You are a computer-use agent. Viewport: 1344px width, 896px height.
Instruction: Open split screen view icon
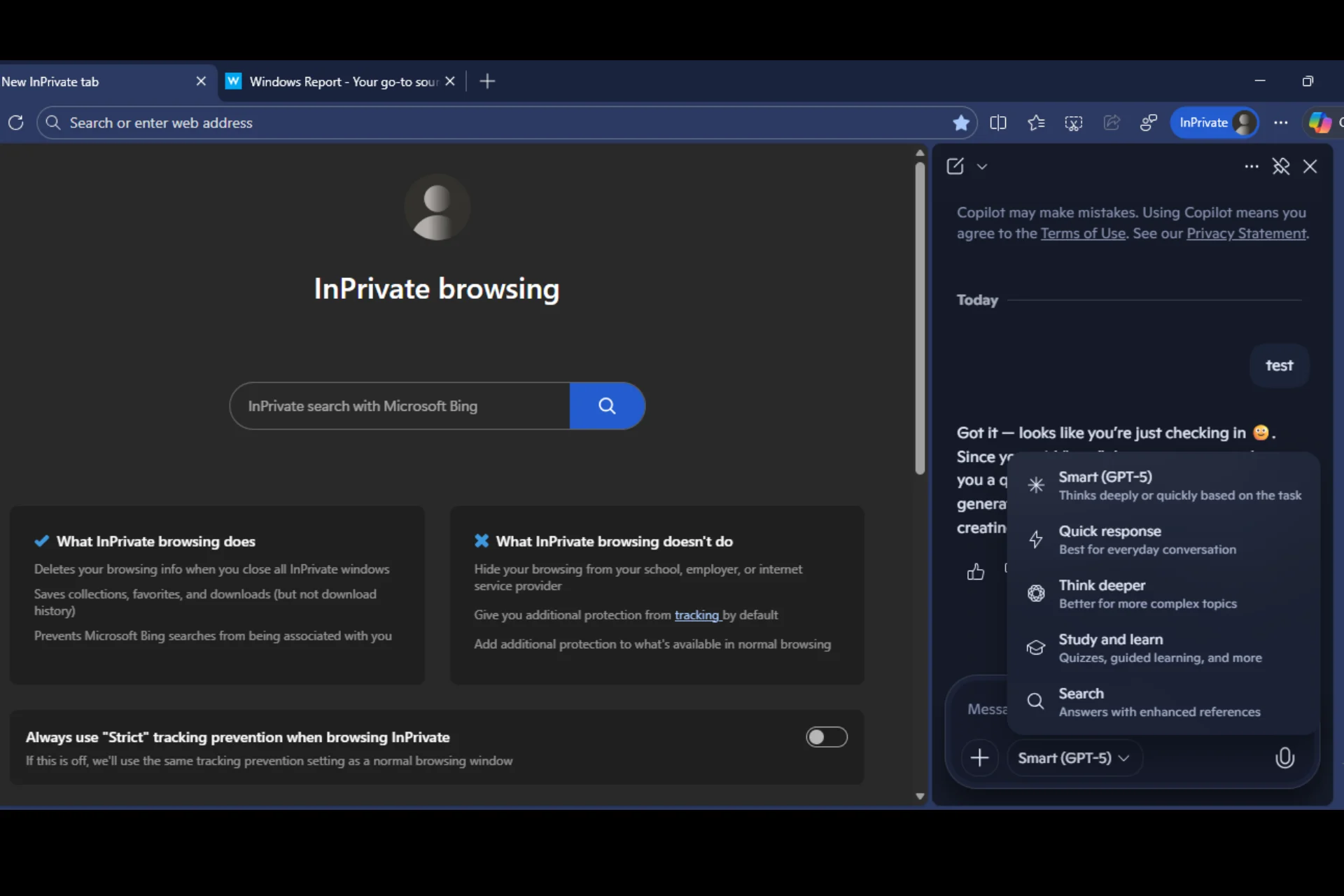[x=998, y=123]
